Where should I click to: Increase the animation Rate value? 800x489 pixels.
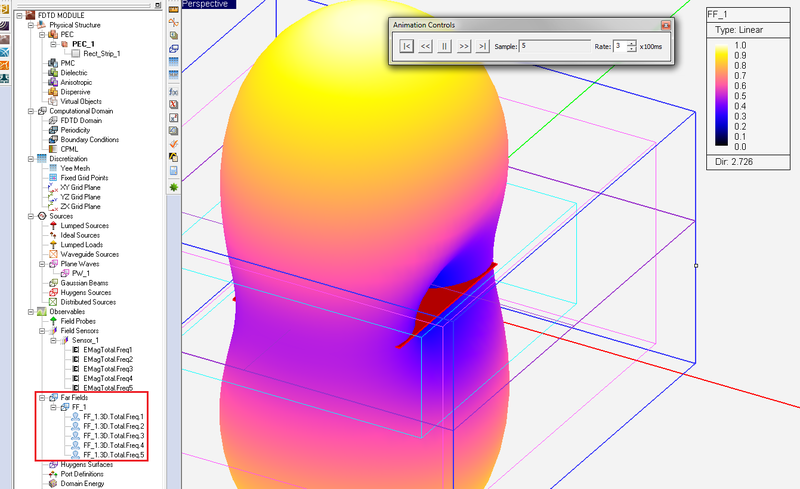[631, 43]
